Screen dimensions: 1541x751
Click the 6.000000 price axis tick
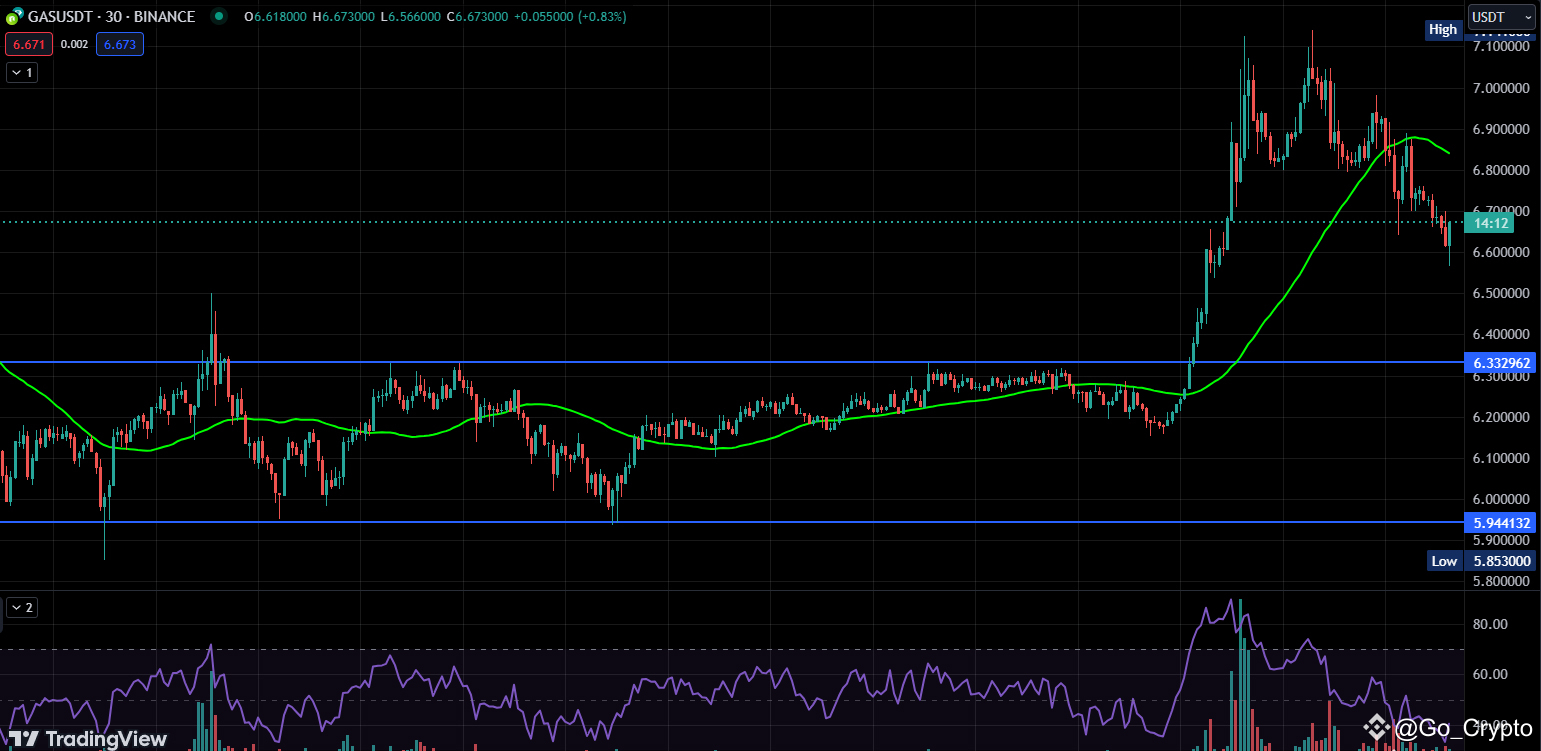[1501, 499]
